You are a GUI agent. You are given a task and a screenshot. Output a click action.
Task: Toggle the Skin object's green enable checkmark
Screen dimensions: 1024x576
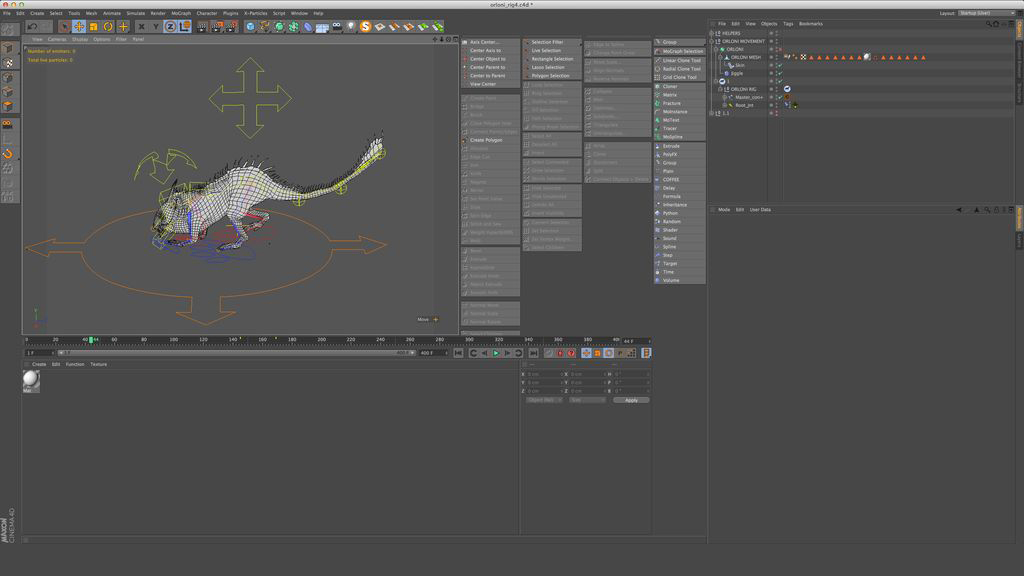(x=778, y=66)
